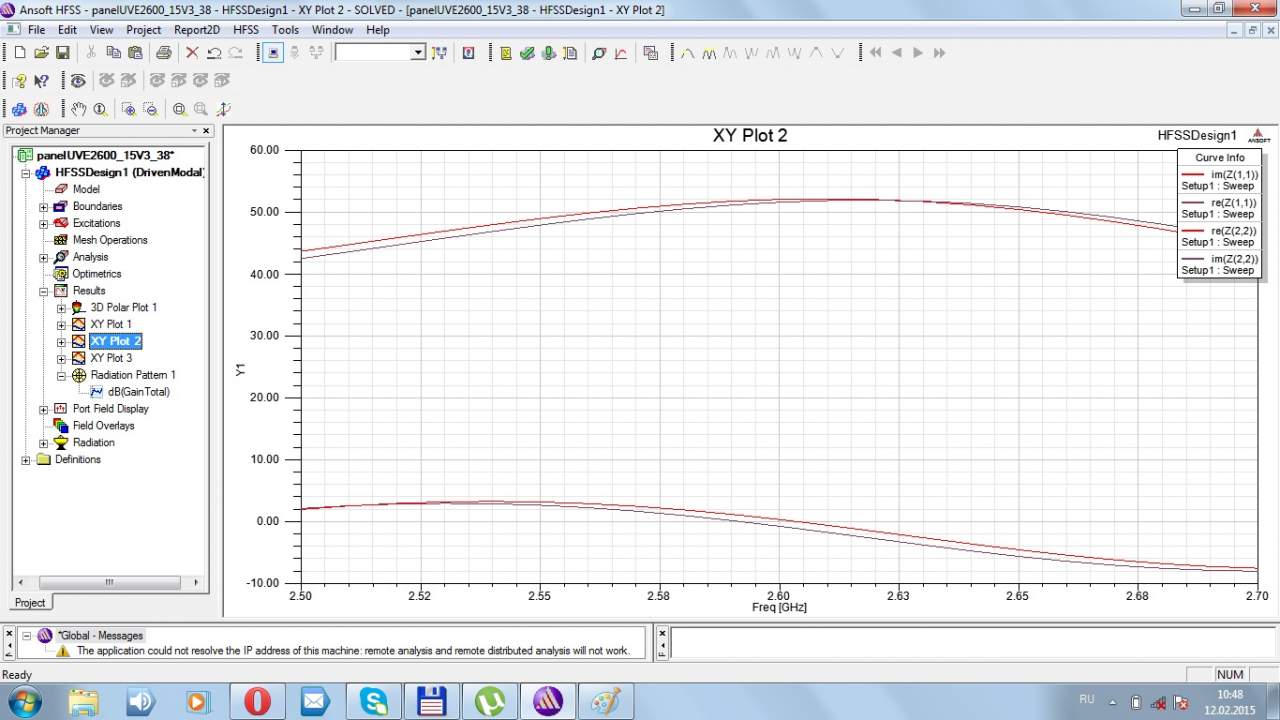
Task: Click the help question-mark page icon
Action: 19,81
